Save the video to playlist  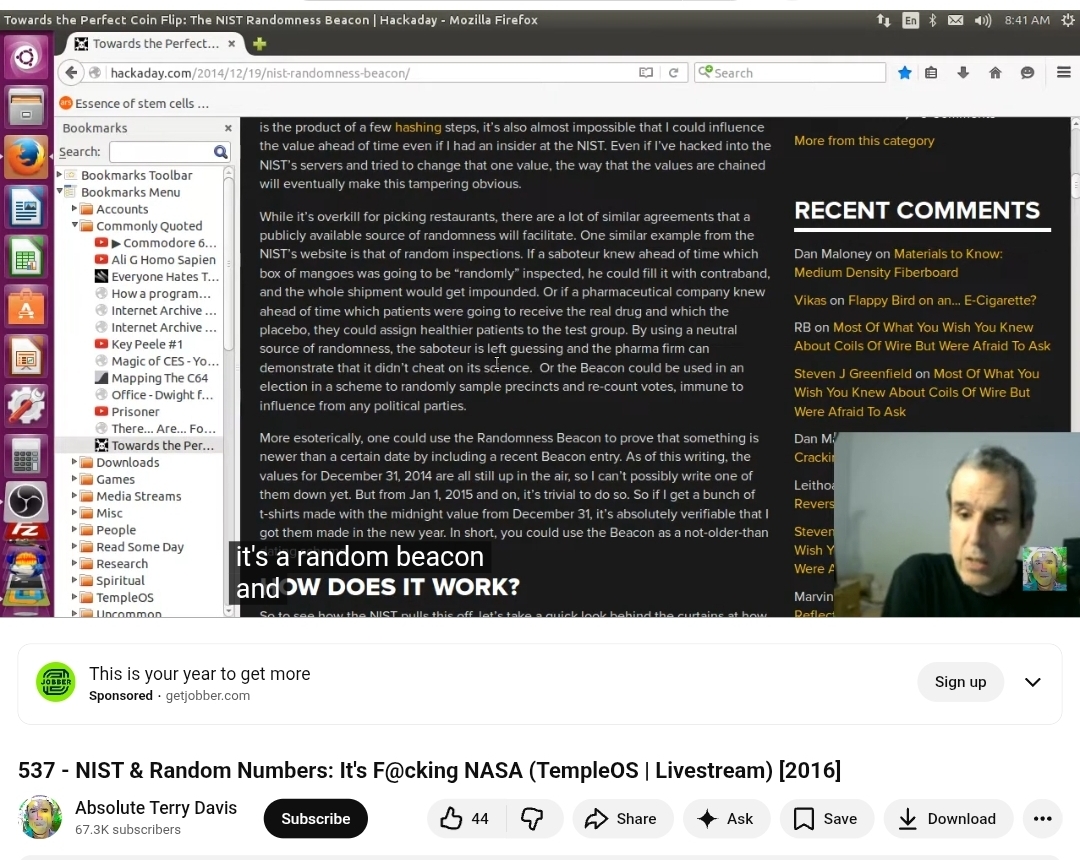(x=827, y=819)
